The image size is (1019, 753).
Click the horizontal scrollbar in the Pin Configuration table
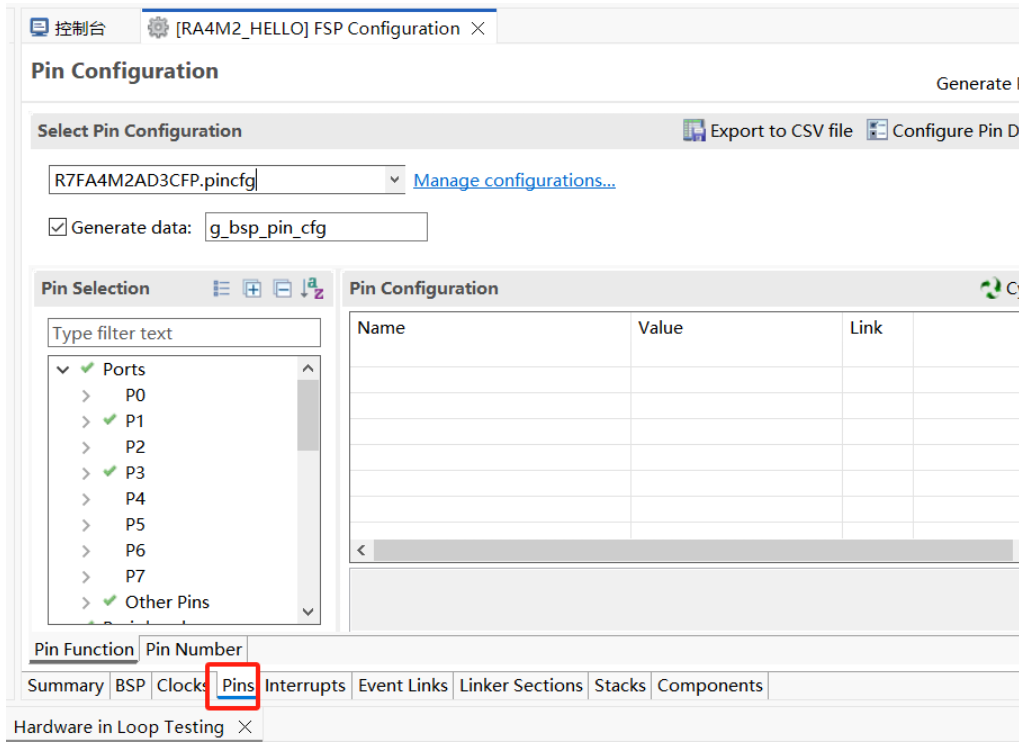pyautogui.click(x=692, y=550)
